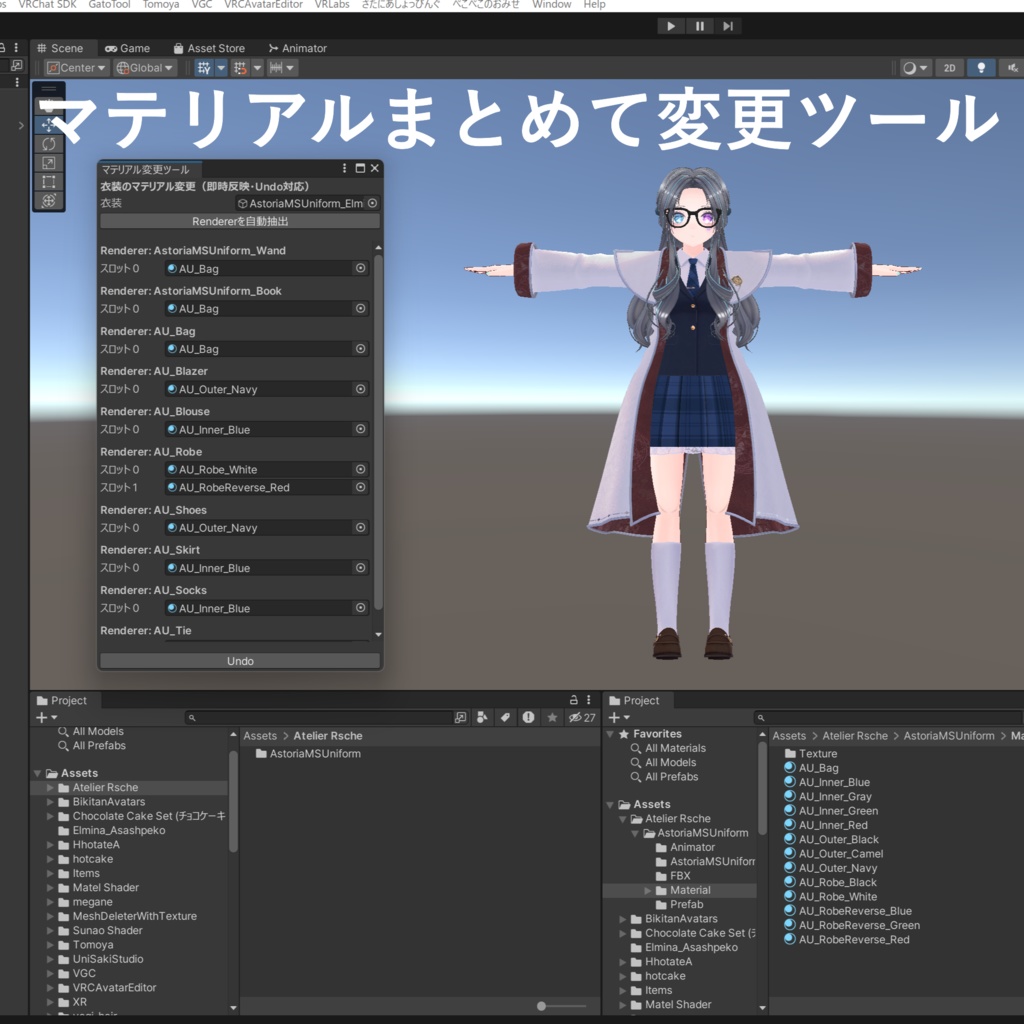1024x1024 pixels.
Task: Expand the BikitanAvatars folder in left Project
Action: 50,802
